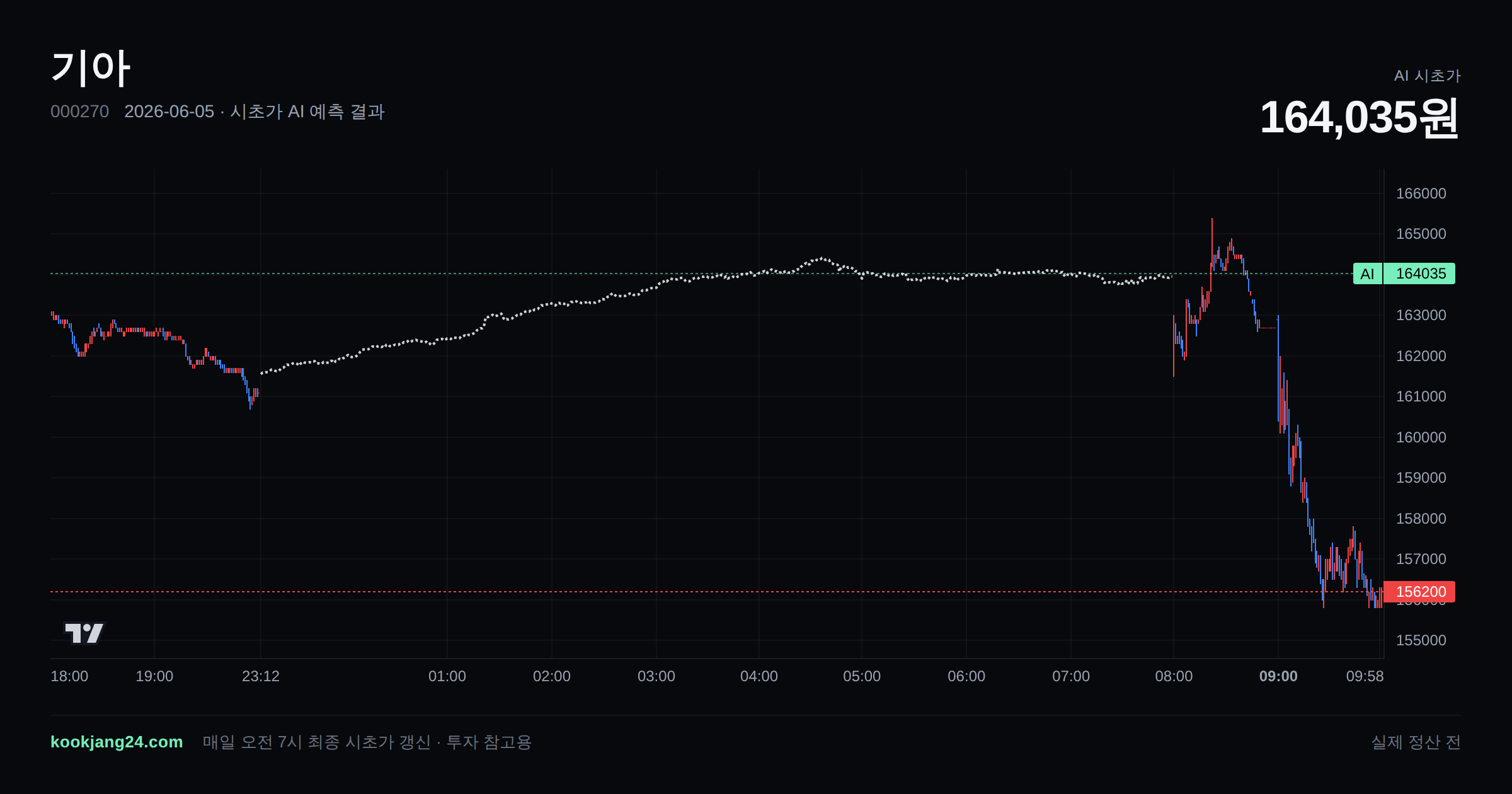Click the kookjang24.com link
The height and width of the screenshot is (794, 1512).
coord(117,742)
